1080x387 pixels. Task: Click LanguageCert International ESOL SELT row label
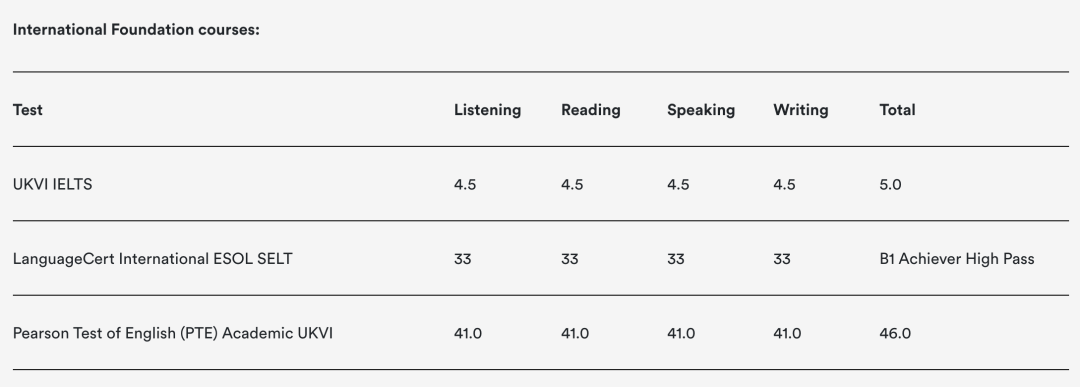coord(153,259)
